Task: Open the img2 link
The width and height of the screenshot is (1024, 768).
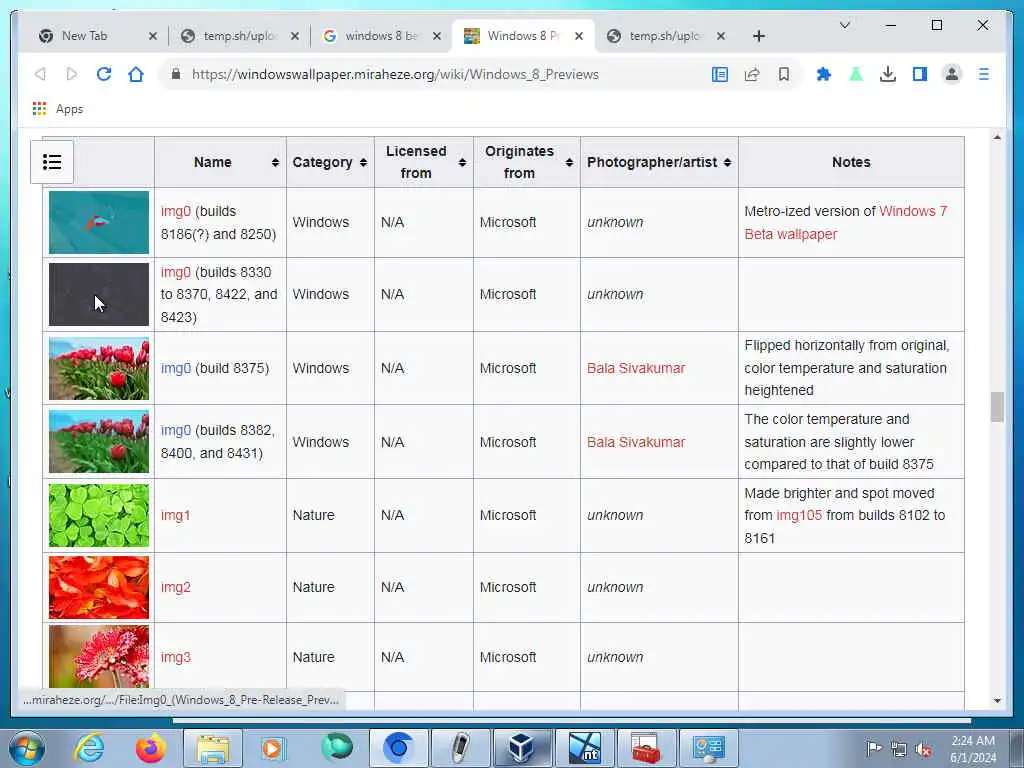Action: click(x=176, y=587)
